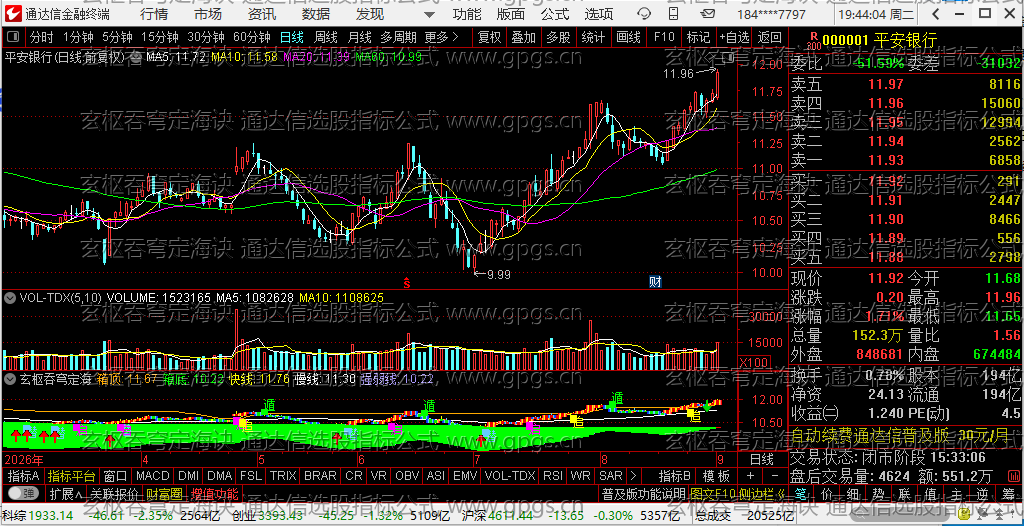Click the 叠加 overlay button
Image resolution: width=1024 pixels, height=526 pixels.
(524, 37)
